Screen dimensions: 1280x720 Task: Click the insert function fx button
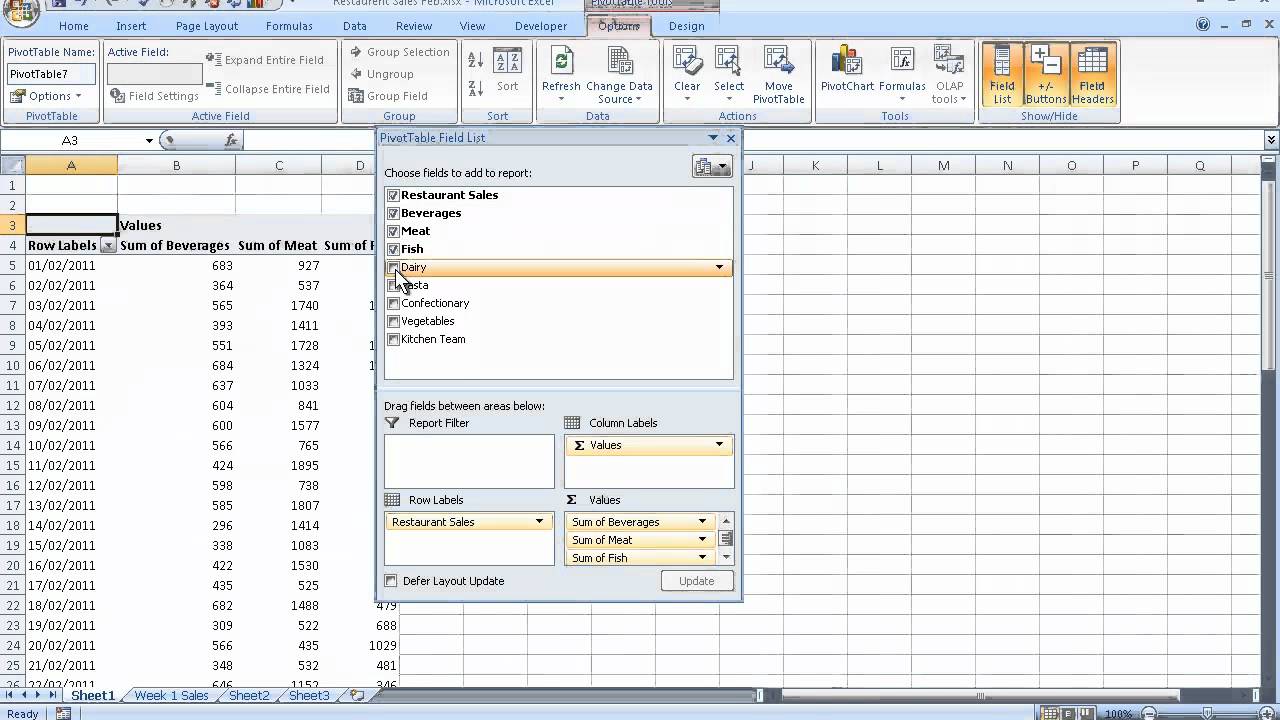pyautogui.click(x=231, y=141)
